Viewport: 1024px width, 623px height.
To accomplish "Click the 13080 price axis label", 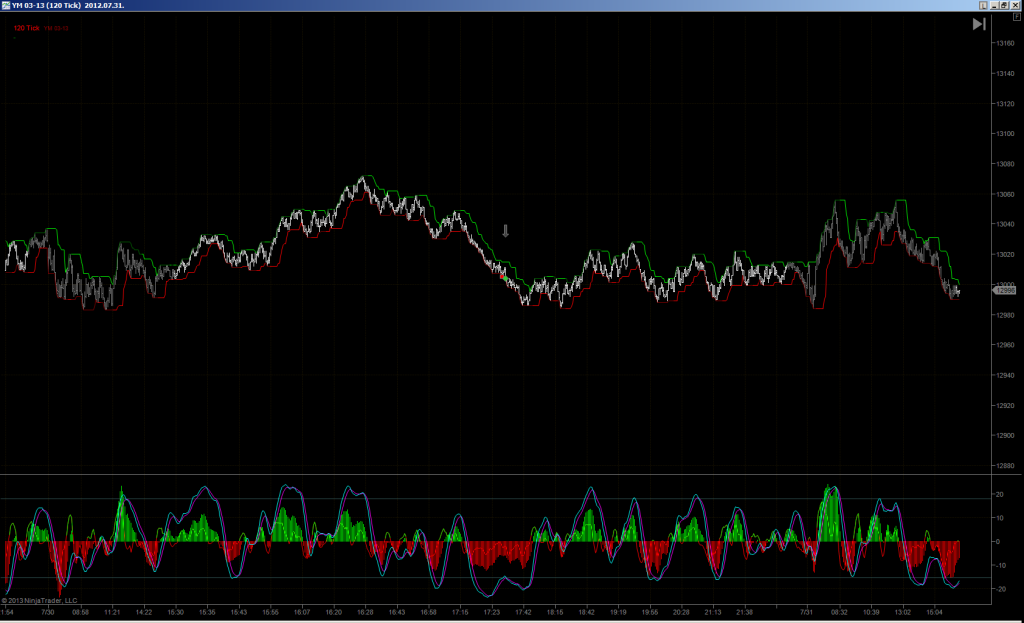I will [x=1005, y=164].
